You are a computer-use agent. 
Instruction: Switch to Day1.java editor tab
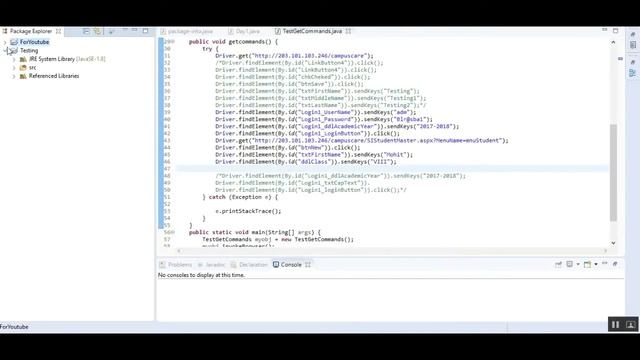[x=244, y=31]
